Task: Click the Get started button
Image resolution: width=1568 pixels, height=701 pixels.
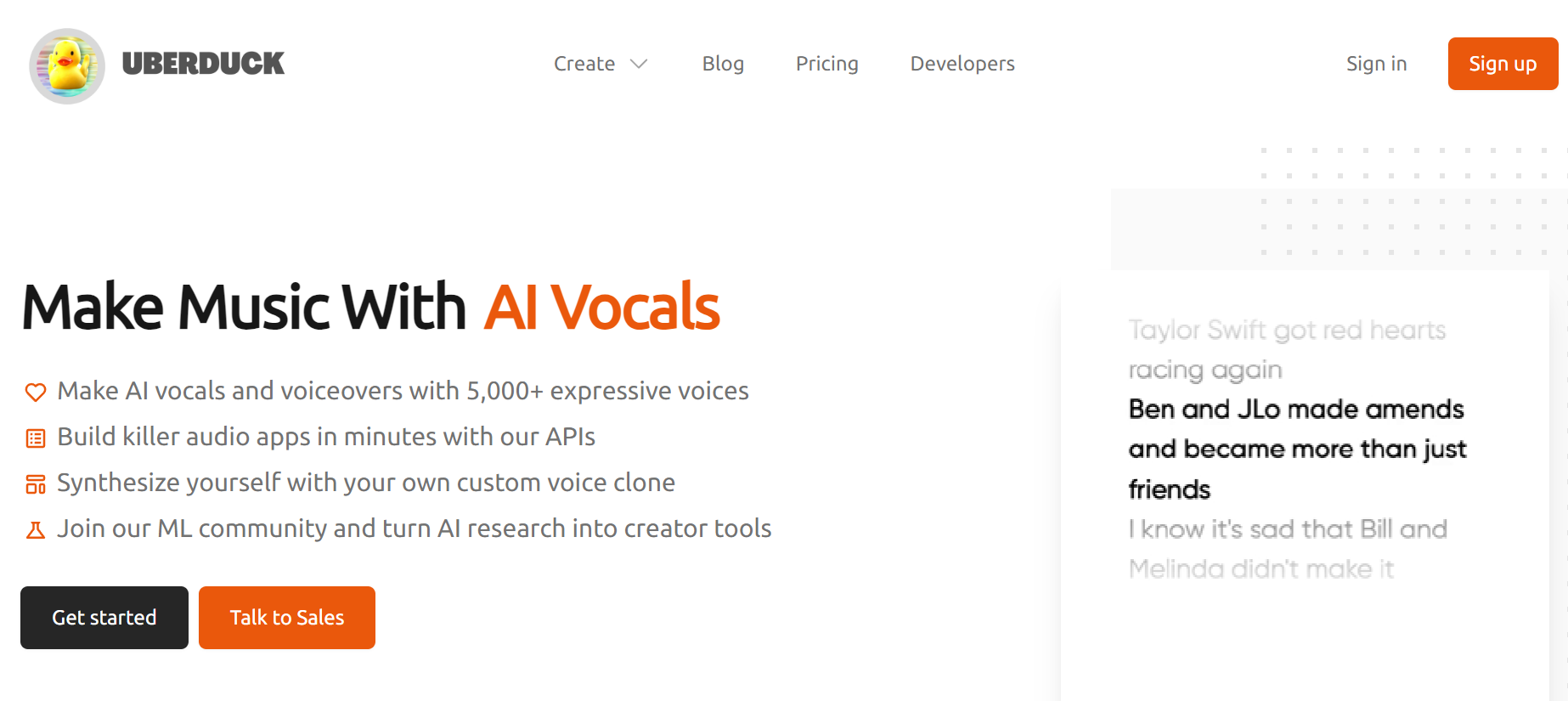Action: coord(104,618)
